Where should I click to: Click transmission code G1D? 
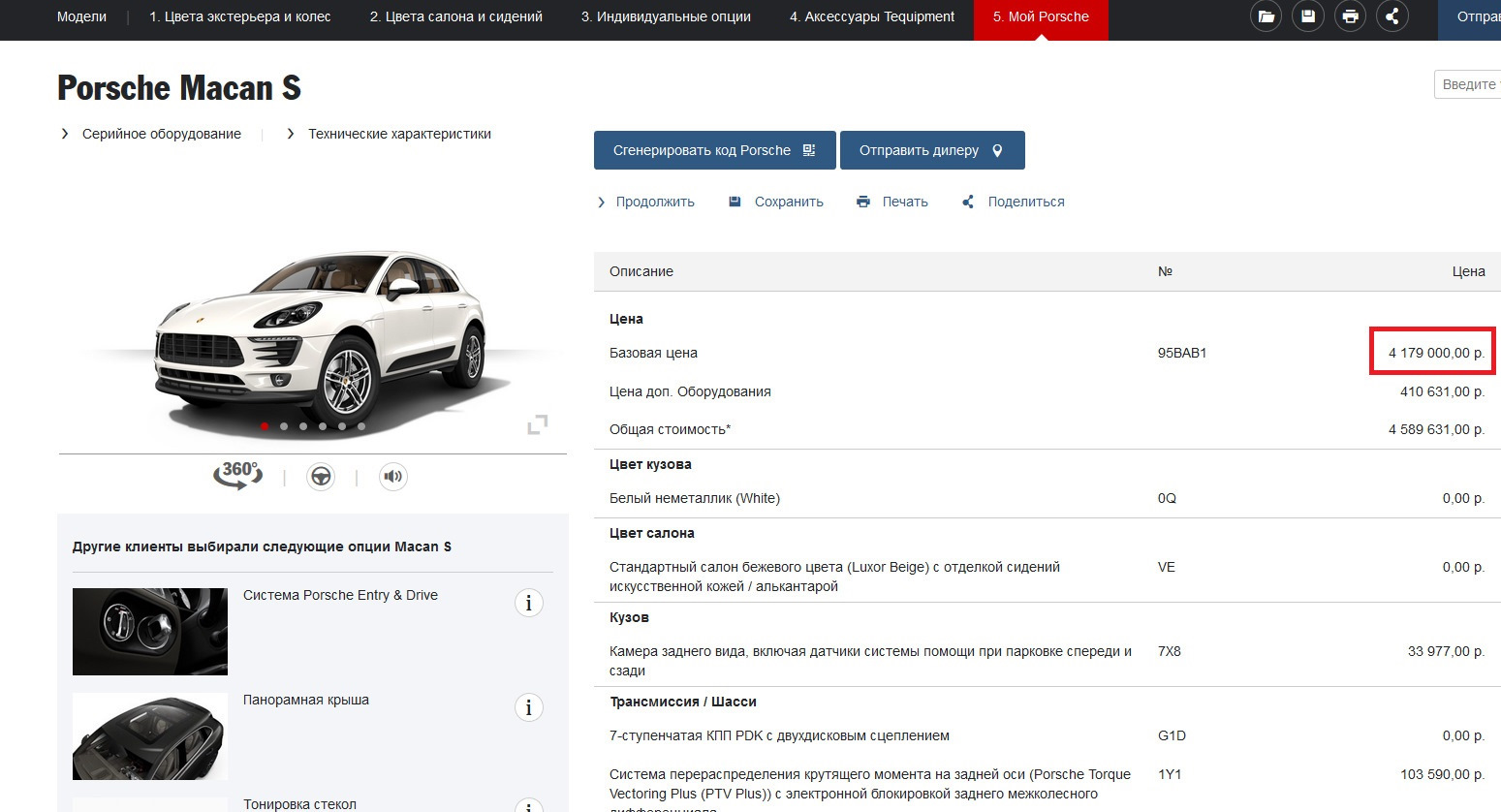pyautogui.click(x=1172, y=735)
